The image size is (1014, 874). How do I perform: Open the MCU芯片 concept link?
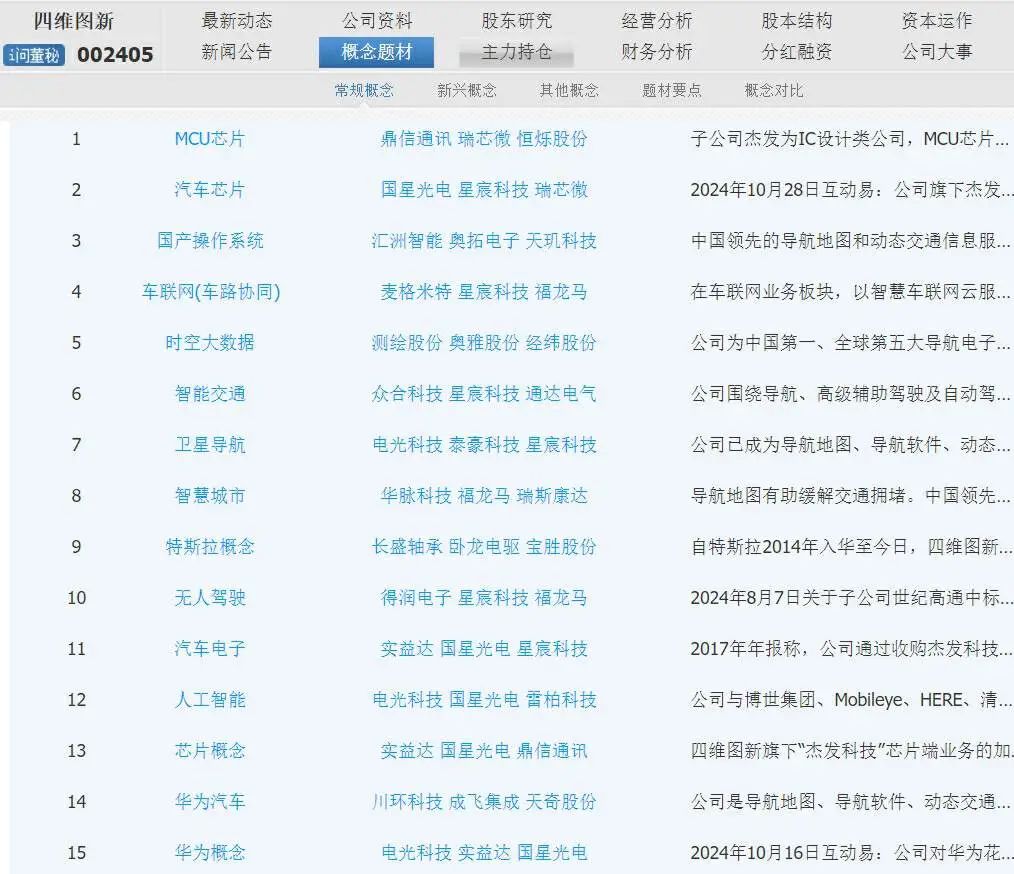click(210, 139)
